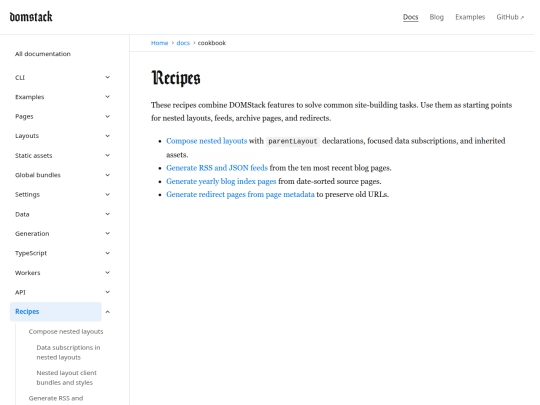Open the Docs navigation item
Viewport: 540px width, 405px height.
click(411, 17)
